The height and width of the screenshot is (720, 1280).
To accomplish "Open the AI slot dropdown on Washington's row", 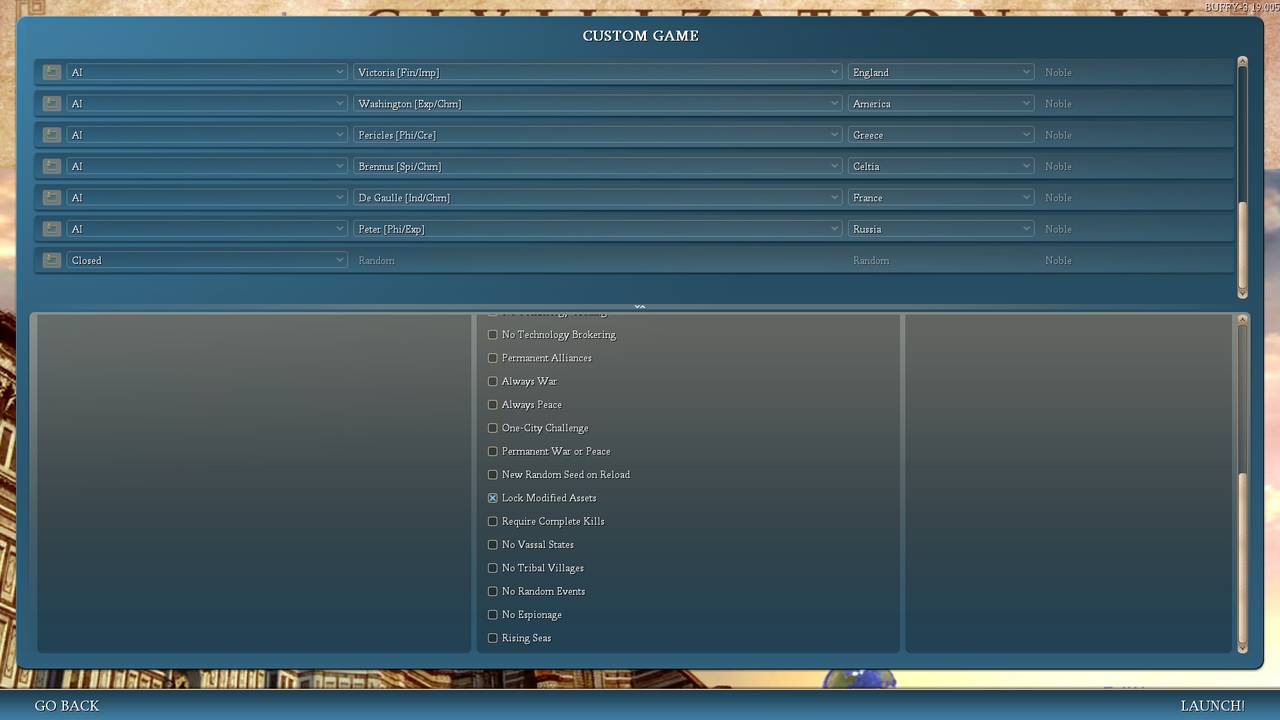I will [207, 103].
